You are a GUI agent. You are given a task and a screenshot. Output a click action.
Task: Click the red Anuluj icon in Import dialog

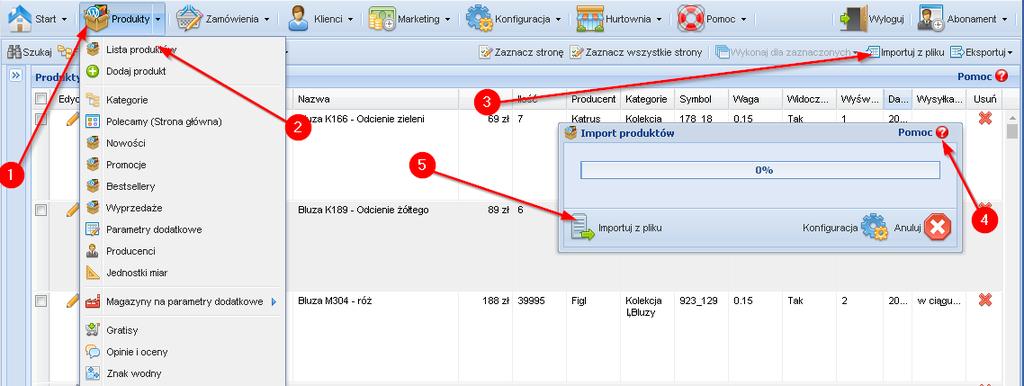pos(937,227)
